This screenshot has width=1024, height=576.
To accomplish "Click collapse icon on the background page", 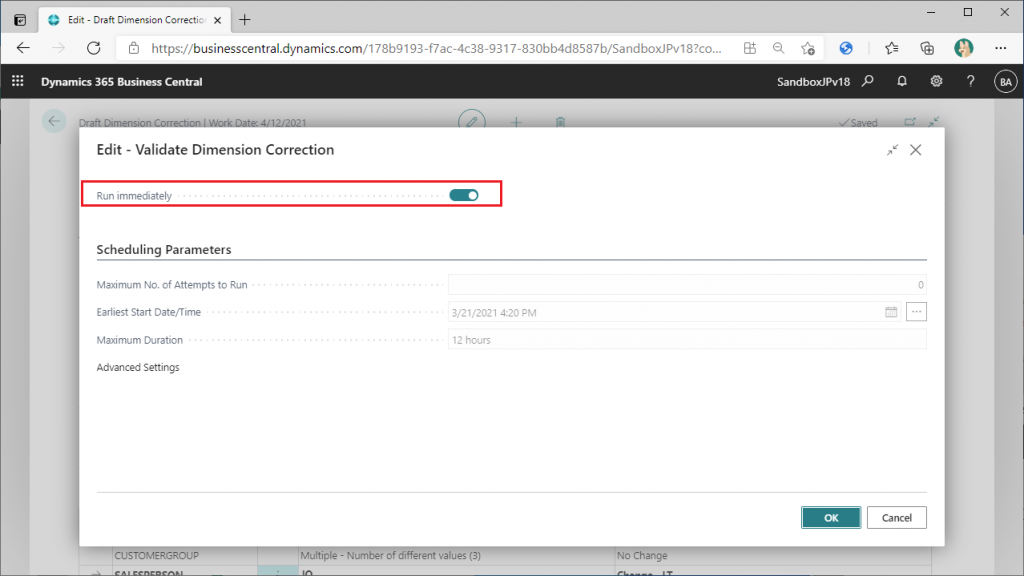I will point(934,121).
